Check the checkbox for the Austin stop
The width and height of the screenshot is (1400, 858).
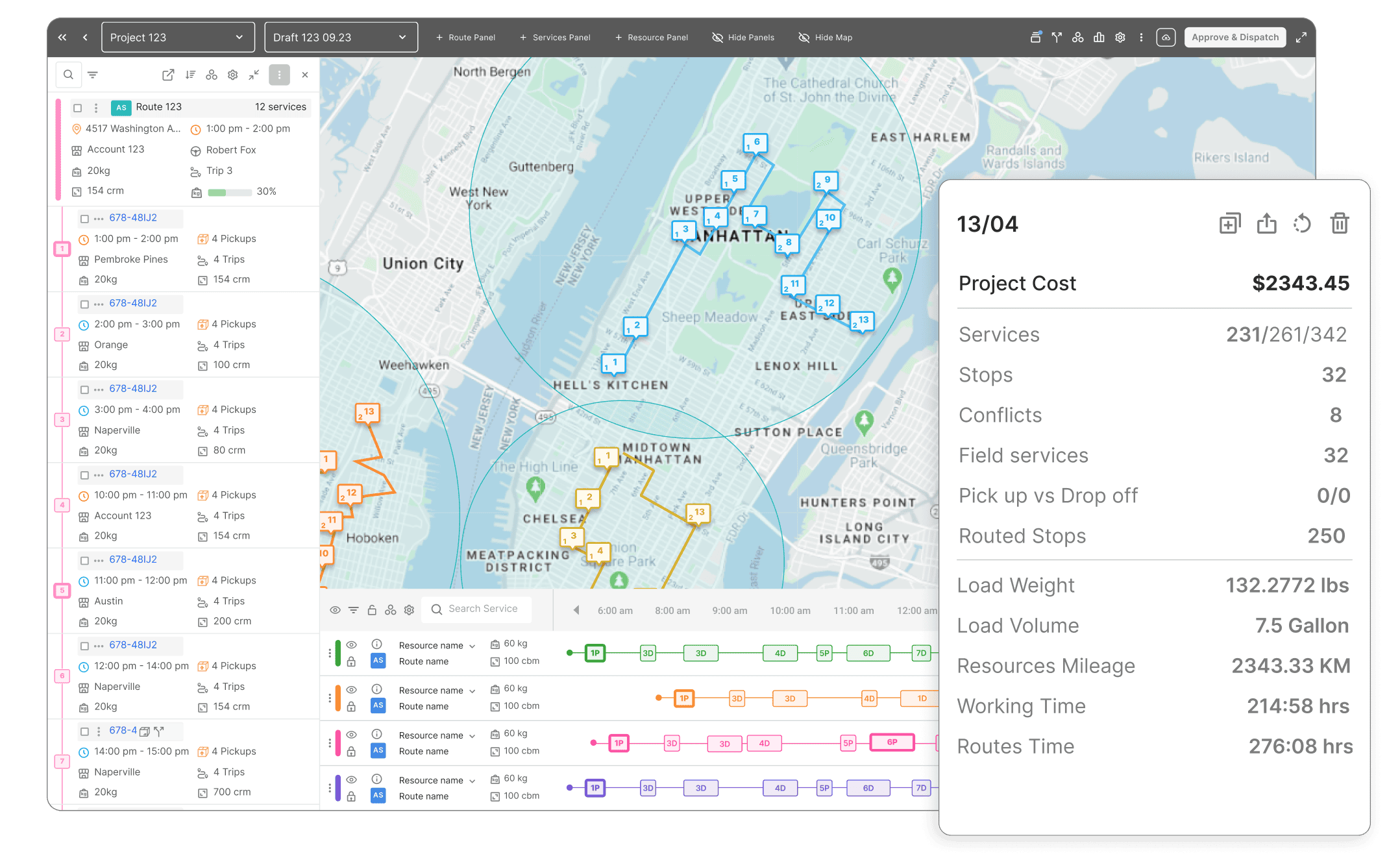coord(84,560)
